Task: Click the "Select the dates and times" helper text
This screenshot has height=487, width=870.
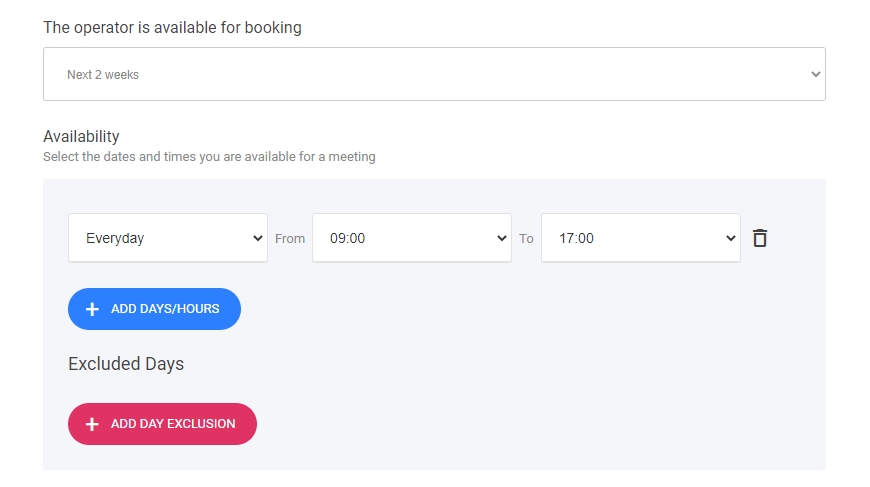Action: tap(209, 157)
